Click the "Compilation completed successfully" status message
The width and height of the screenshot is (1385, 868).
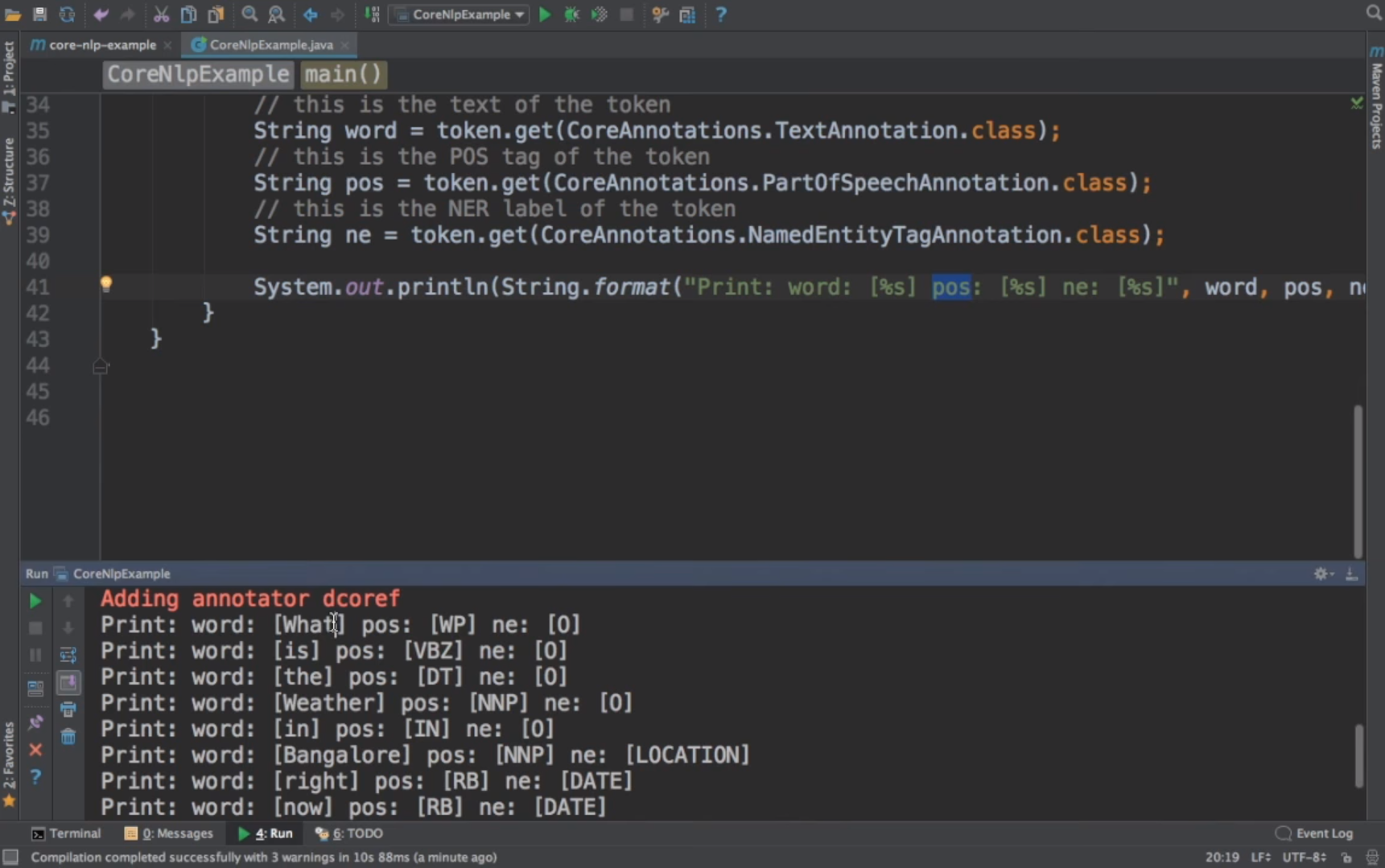click(264, 858)
